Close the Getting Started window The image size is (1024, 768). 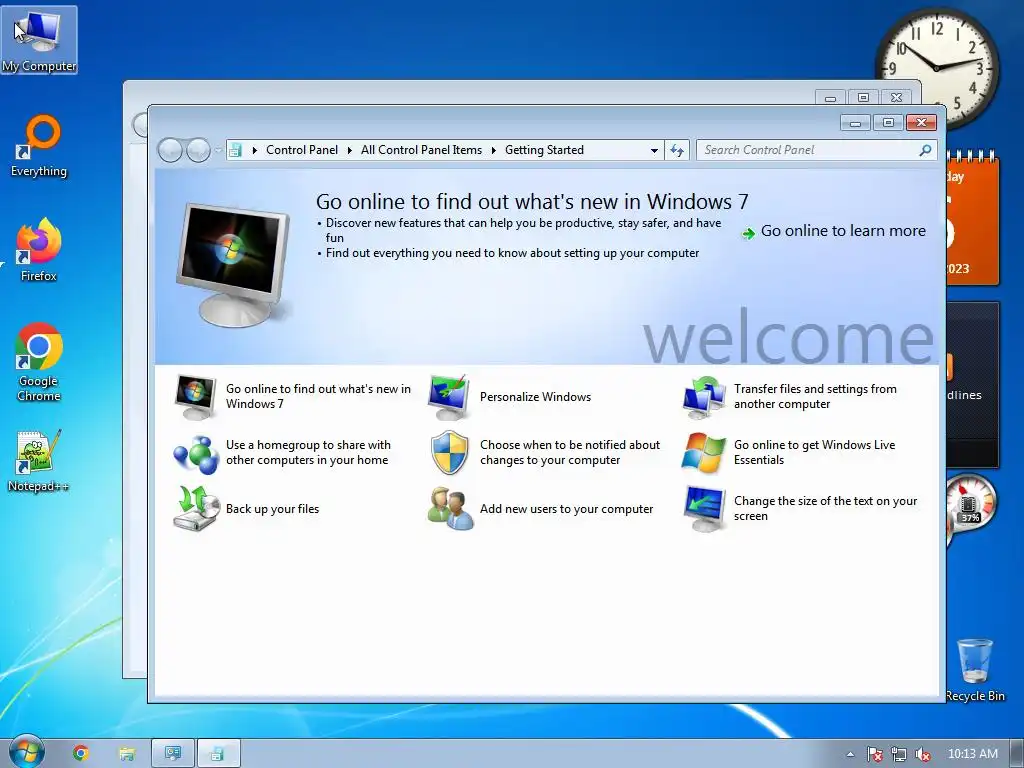pyautogui.click(x=921, y=123)
